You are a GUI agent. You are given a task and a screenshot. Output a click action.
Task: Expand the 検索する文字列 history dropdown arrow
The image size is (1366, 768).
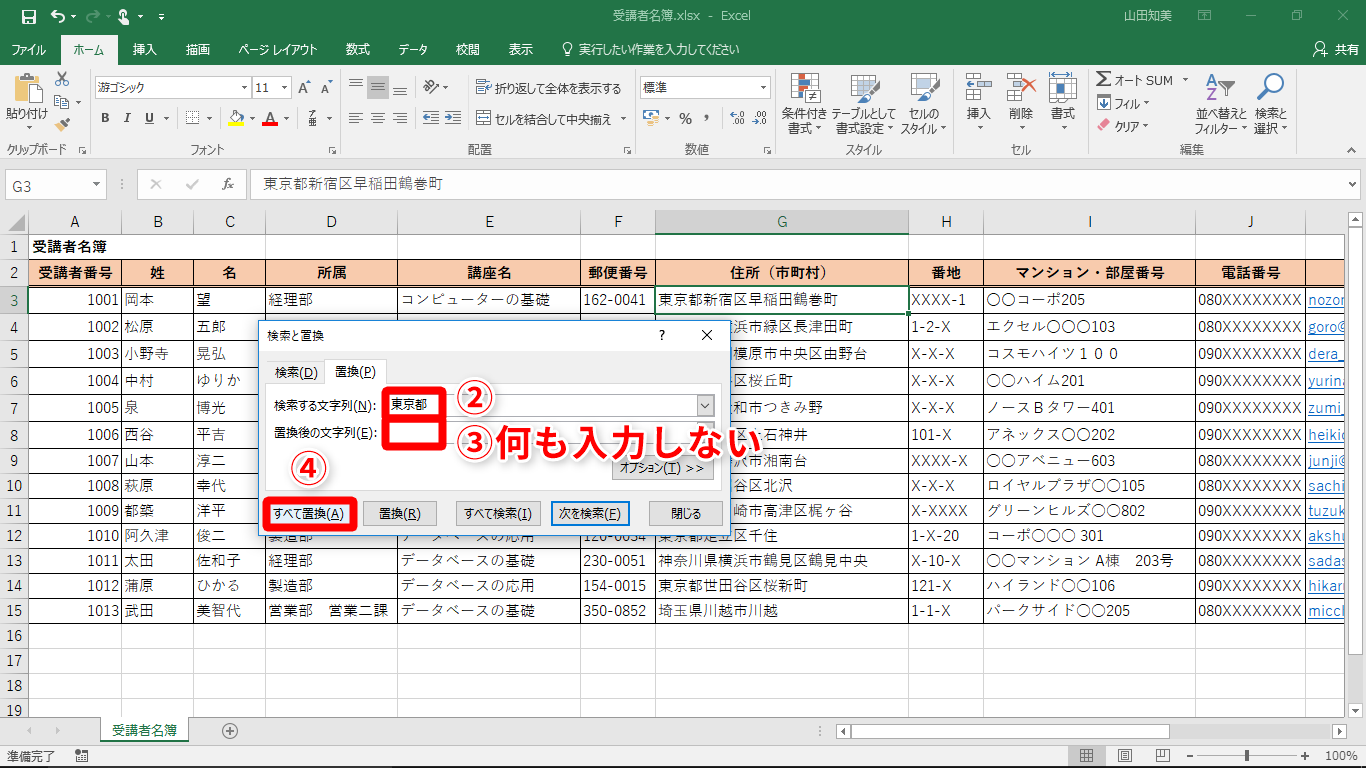coord(705,405)
